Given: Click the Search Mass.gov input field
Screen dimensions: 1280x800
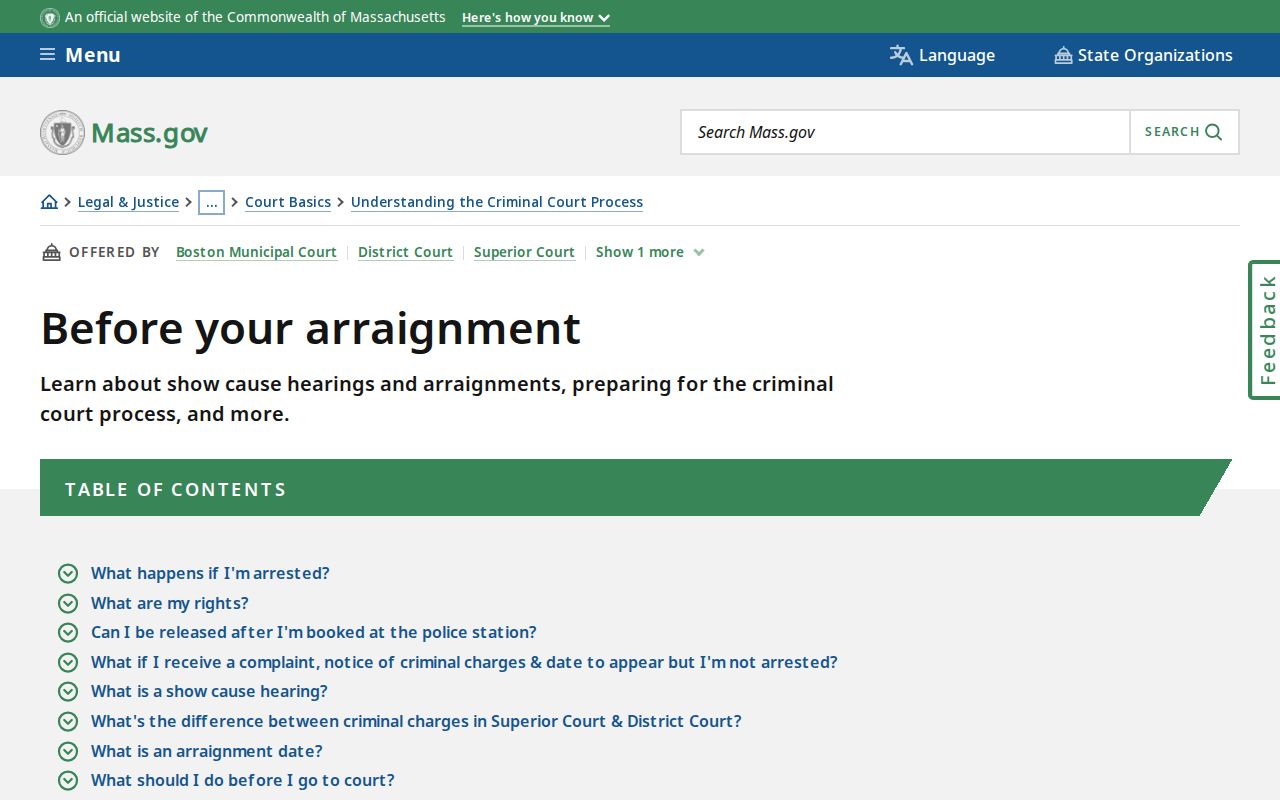Looking at the screenshot, I should [x=905, y=132].
